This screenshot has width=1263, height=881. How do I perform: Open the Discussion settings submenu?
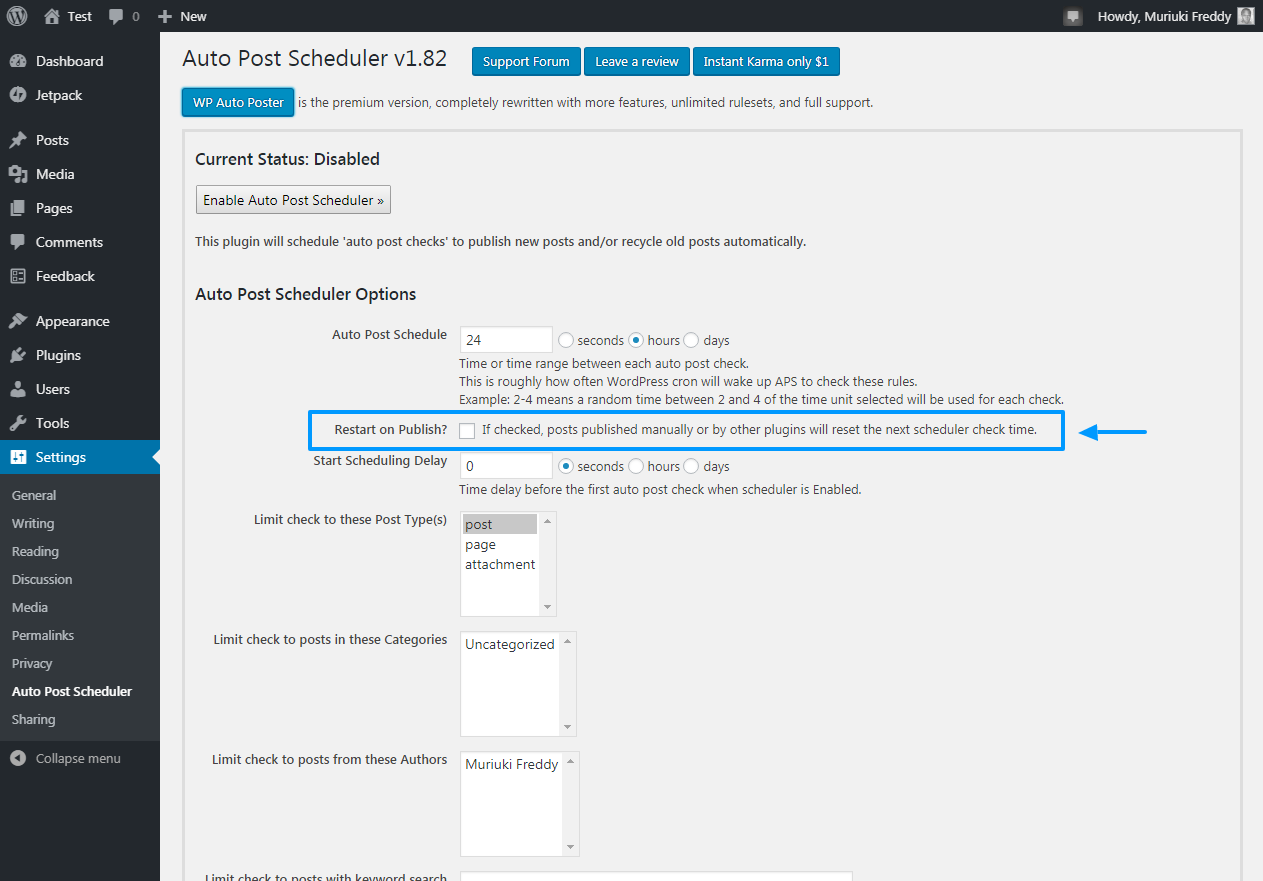pos(42,579)
